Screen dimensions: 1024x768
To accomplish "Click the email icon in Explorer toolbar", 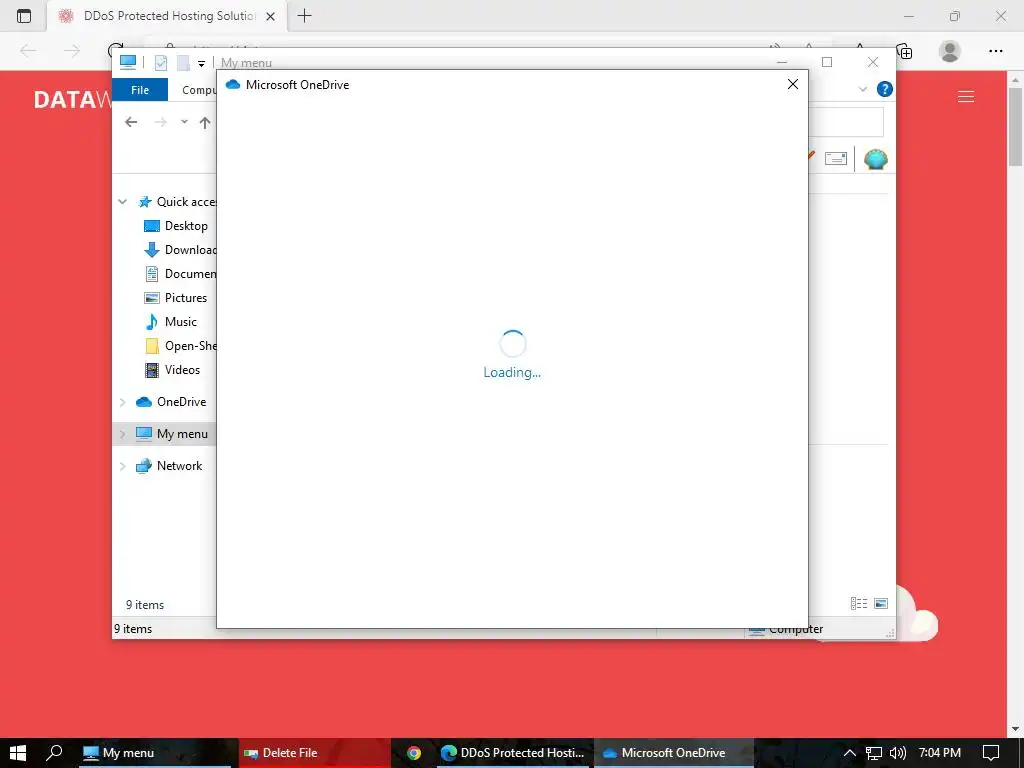I will (x=836, y=158).
